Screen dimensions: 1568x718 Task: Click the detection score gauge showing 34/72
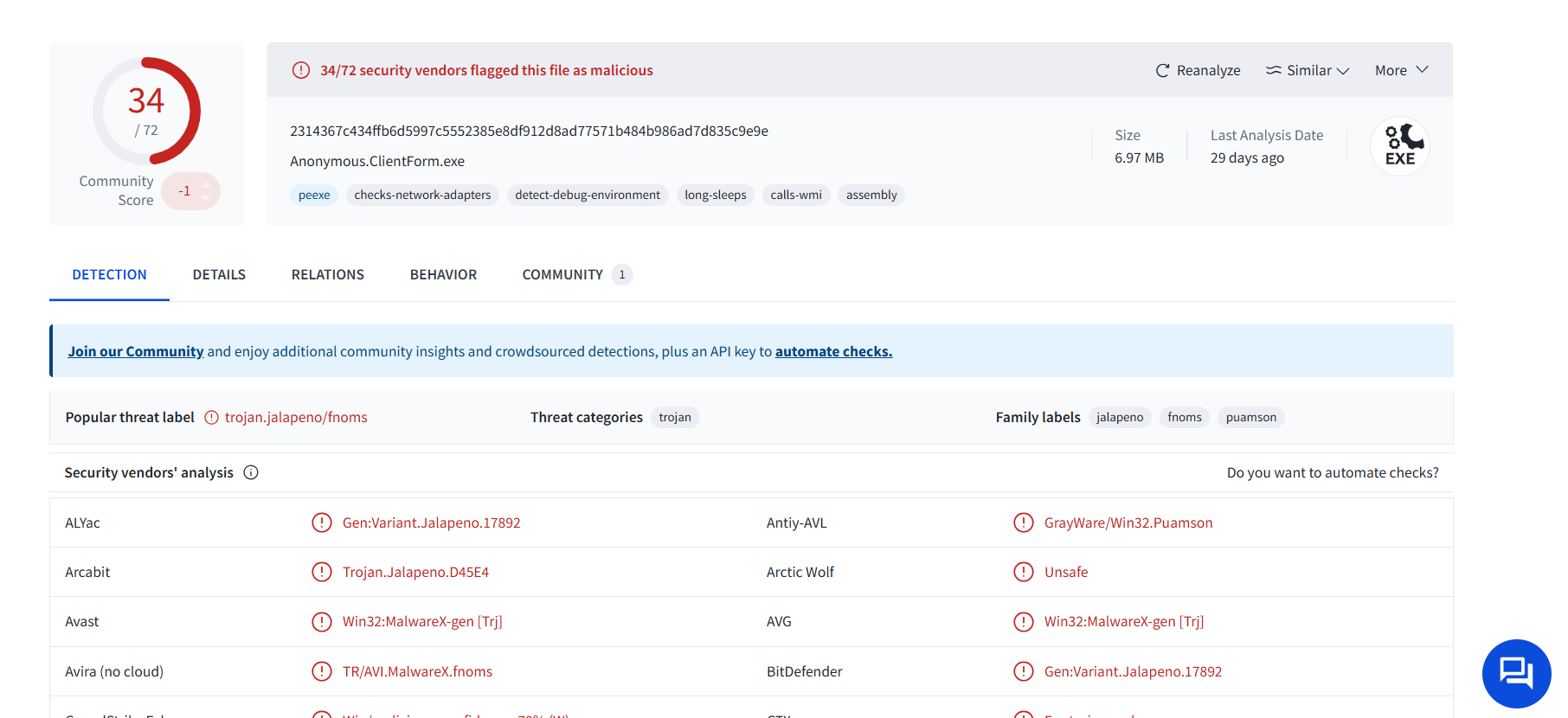146,111
